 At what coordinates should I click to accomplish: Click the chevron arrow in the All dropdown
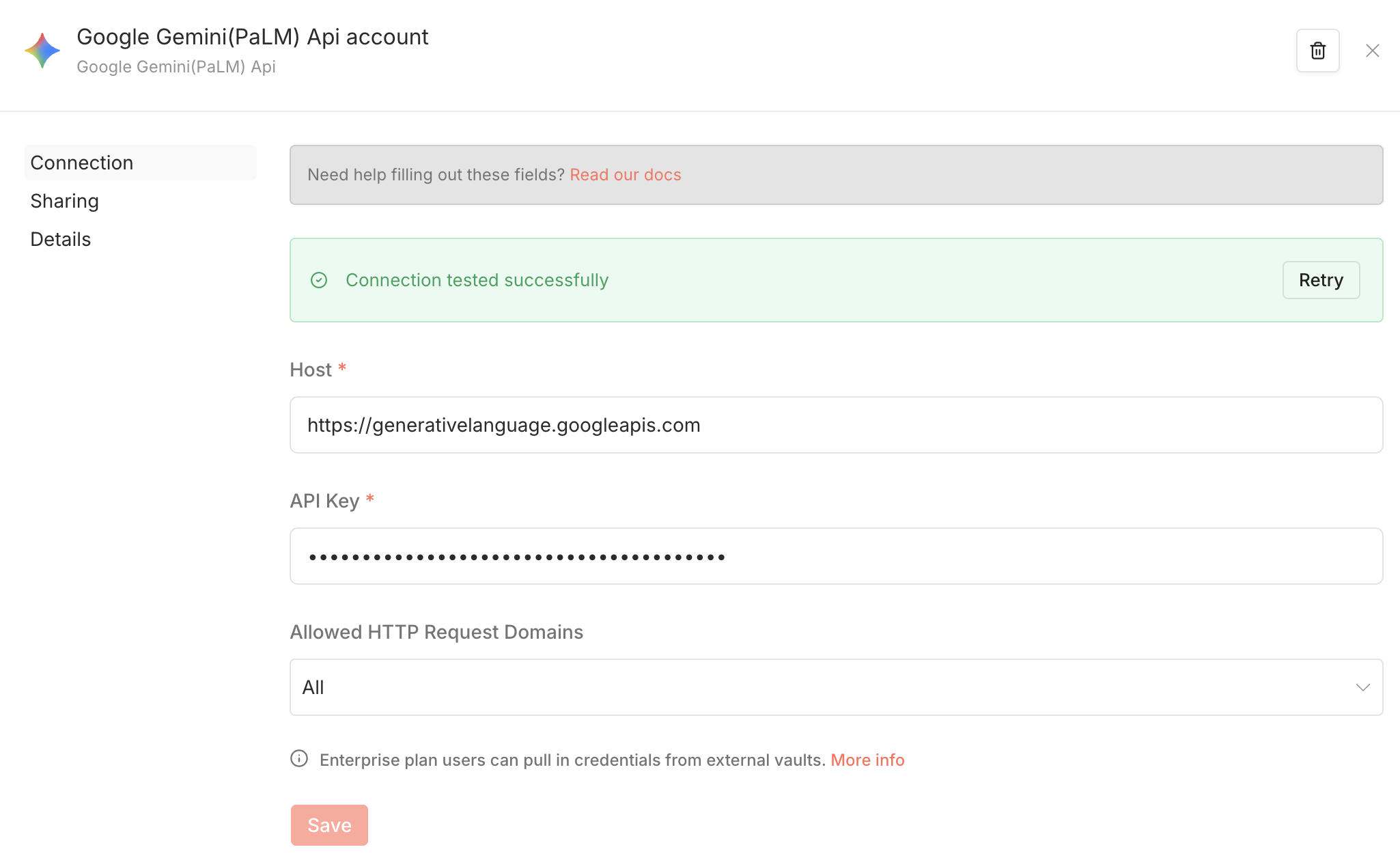coord(1362,687)
